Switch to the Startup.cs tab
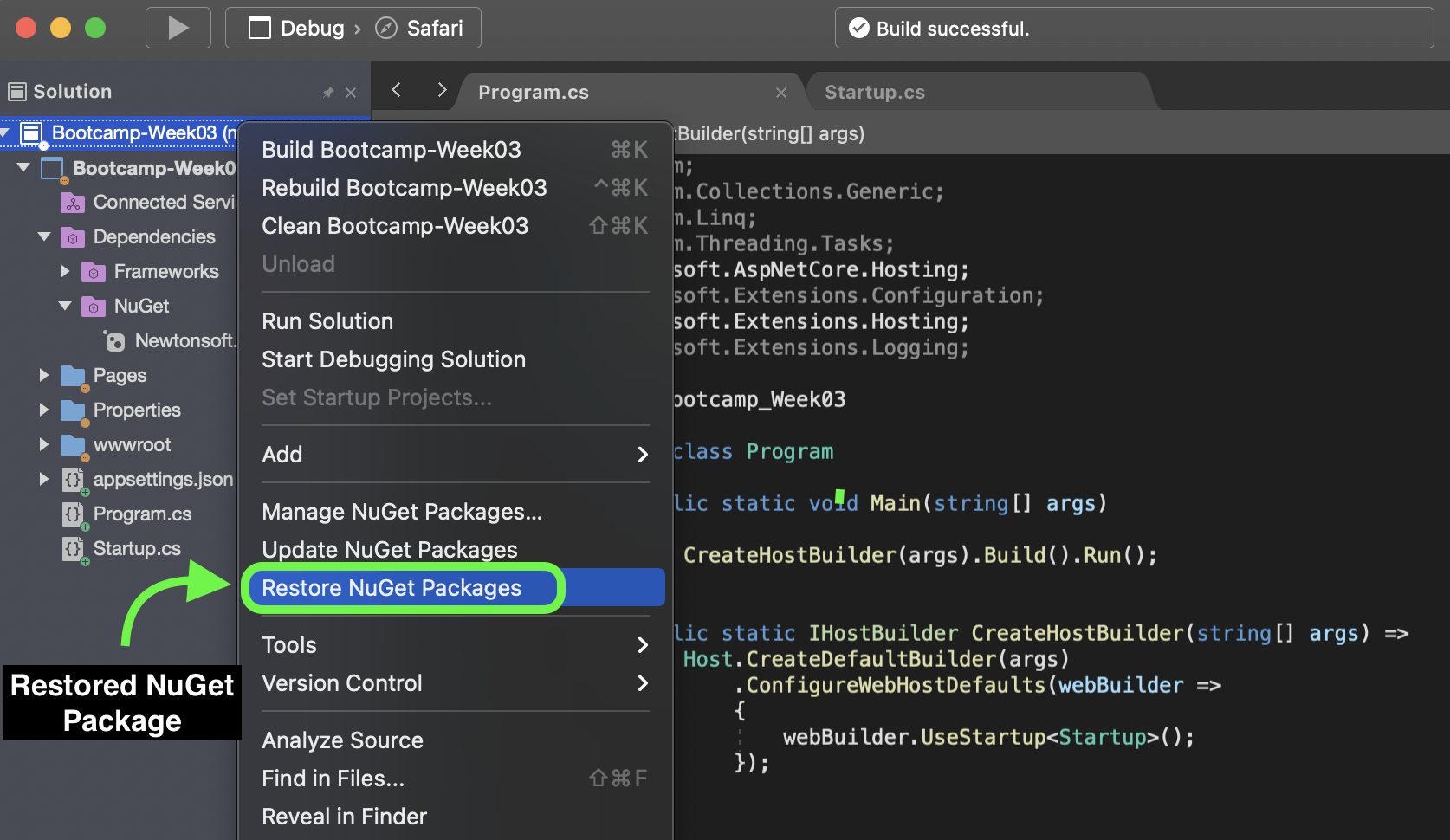This screenshot has height=840, width=1450. pos(875,91)
